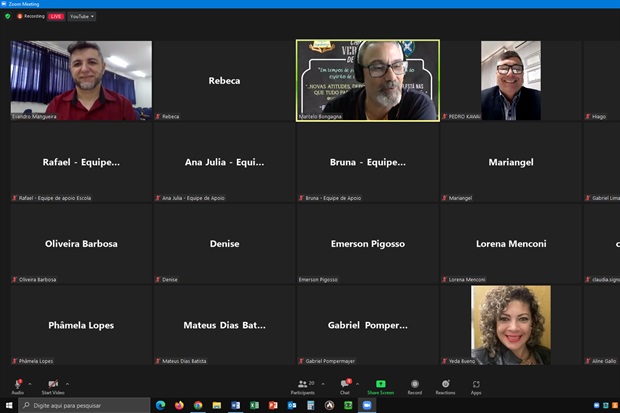
Task: Open the round flame app in taskbar
Action: tap(329, 405)
